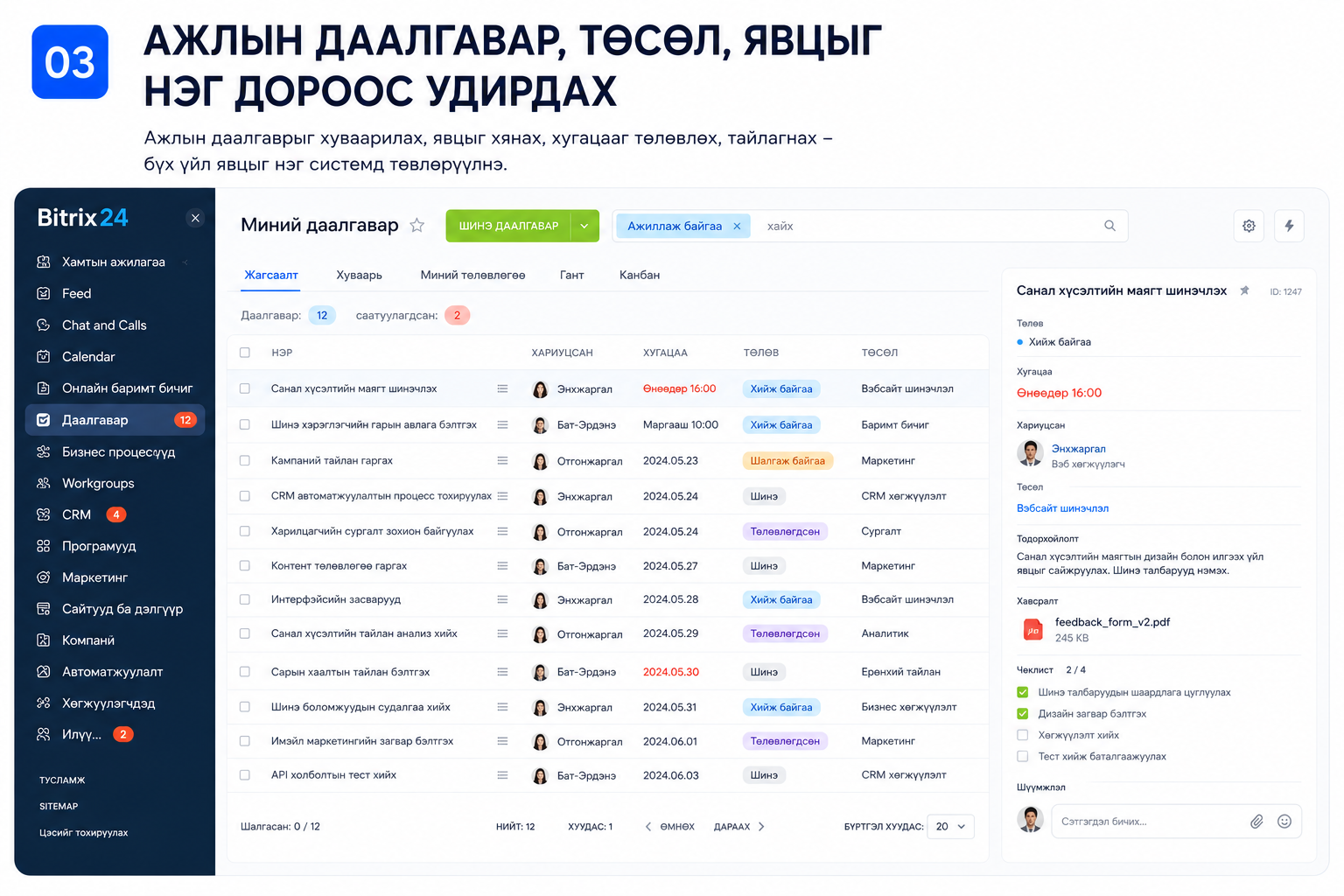Viewport: 1344px width, 896px height.
Task: Click Цэсийг тохируулах link
Action: coord(83,833)
